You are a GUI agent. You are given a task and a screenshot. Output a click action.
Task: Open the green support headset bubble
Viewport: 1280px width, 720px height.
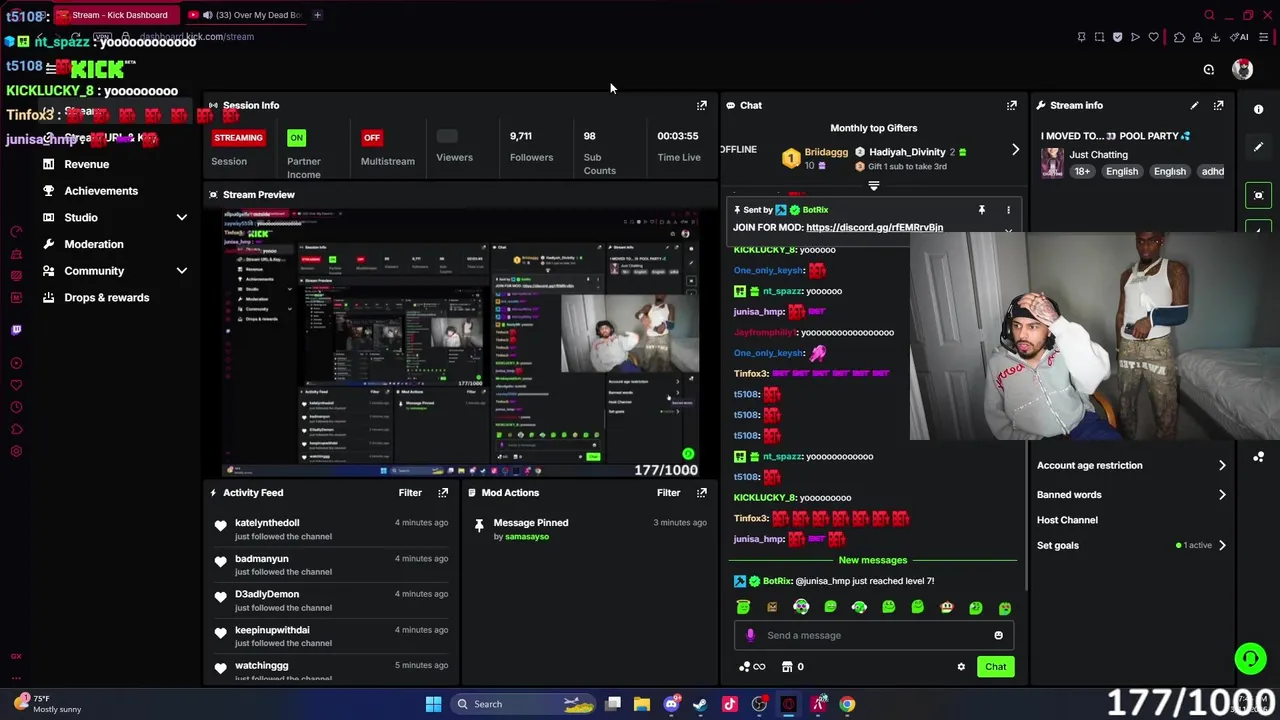pyautogui.click(x=1249, y=658)
